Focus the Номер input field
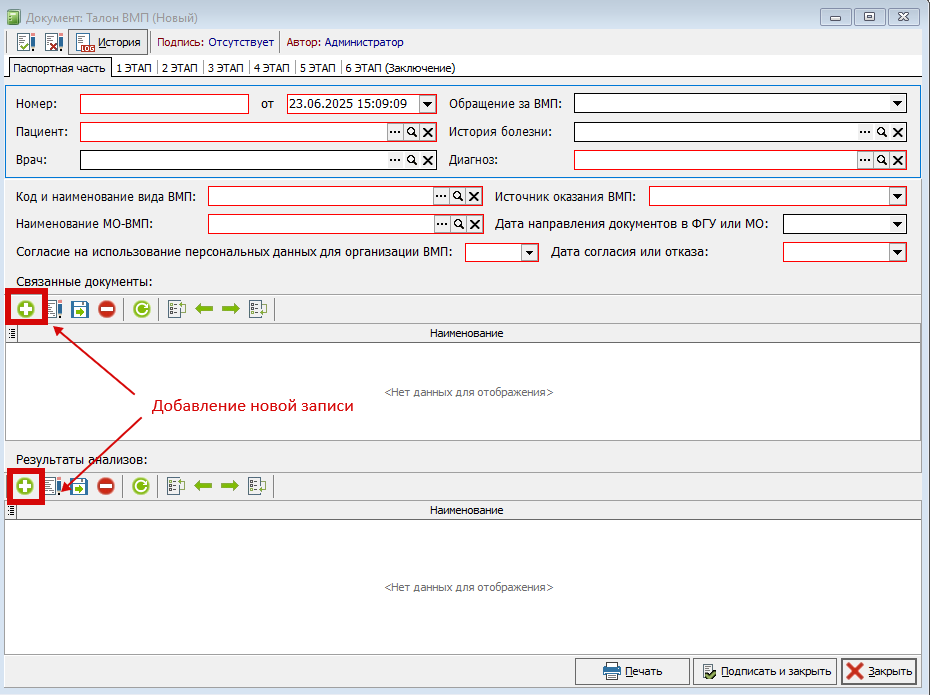Viewport: 930px width, 695px height. click(x=164, y=104)
